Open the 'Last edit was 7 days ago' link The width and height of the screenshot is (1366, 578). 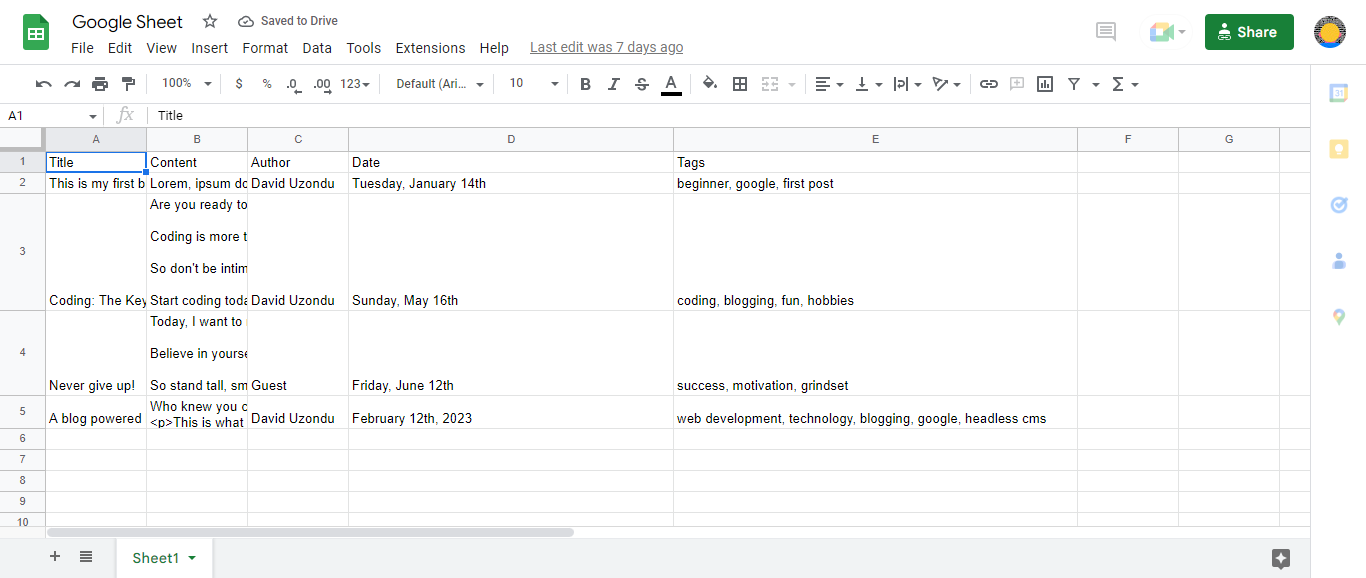[606, 47]
